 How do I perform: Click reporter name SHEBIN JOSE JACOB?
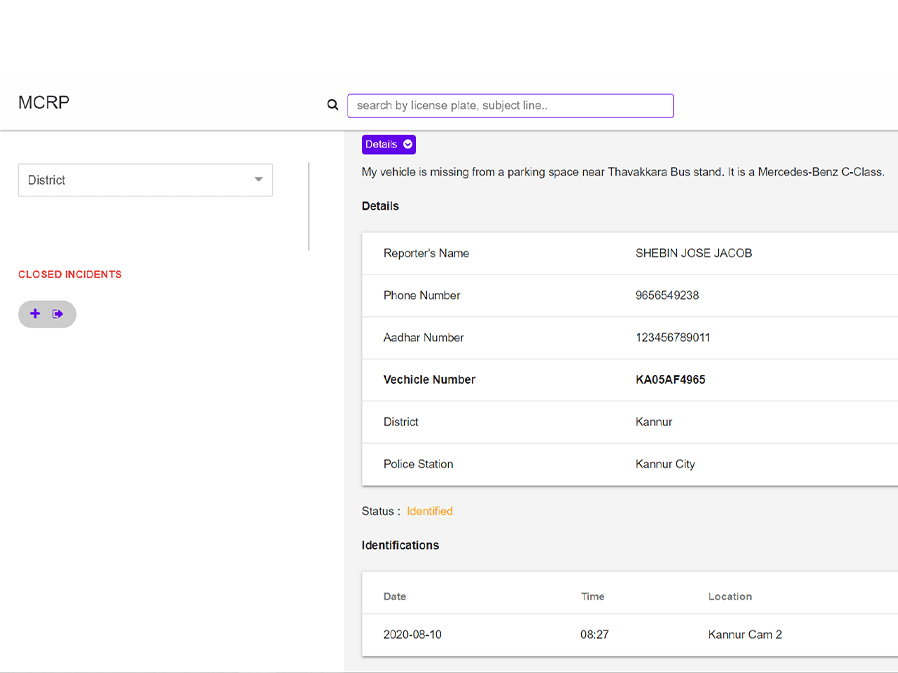693,254
